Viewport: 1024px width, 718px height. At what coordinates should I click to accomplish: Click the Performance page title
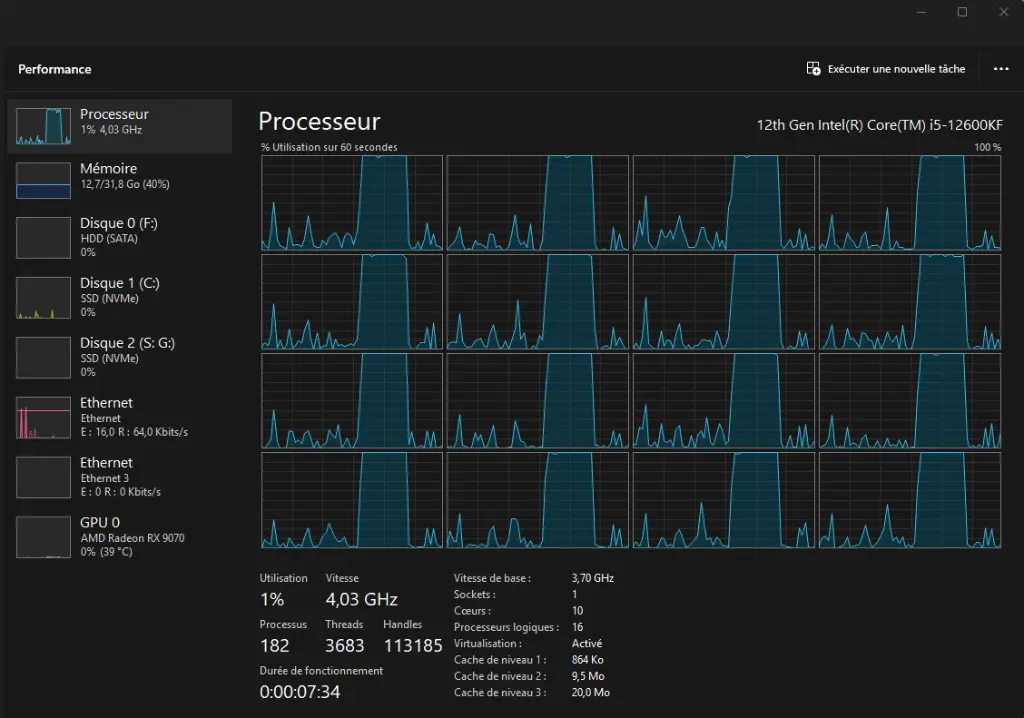(55, 69)
